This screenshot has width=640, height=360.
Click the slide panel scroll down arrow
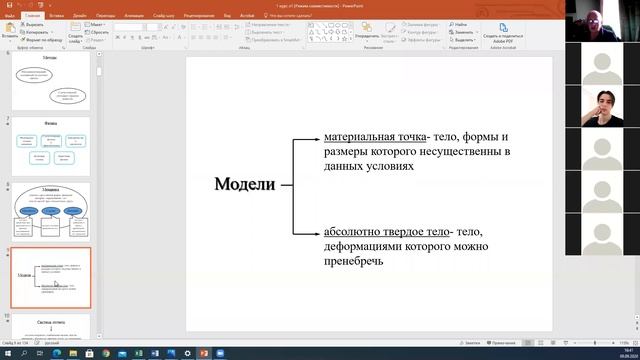point(99,336)
